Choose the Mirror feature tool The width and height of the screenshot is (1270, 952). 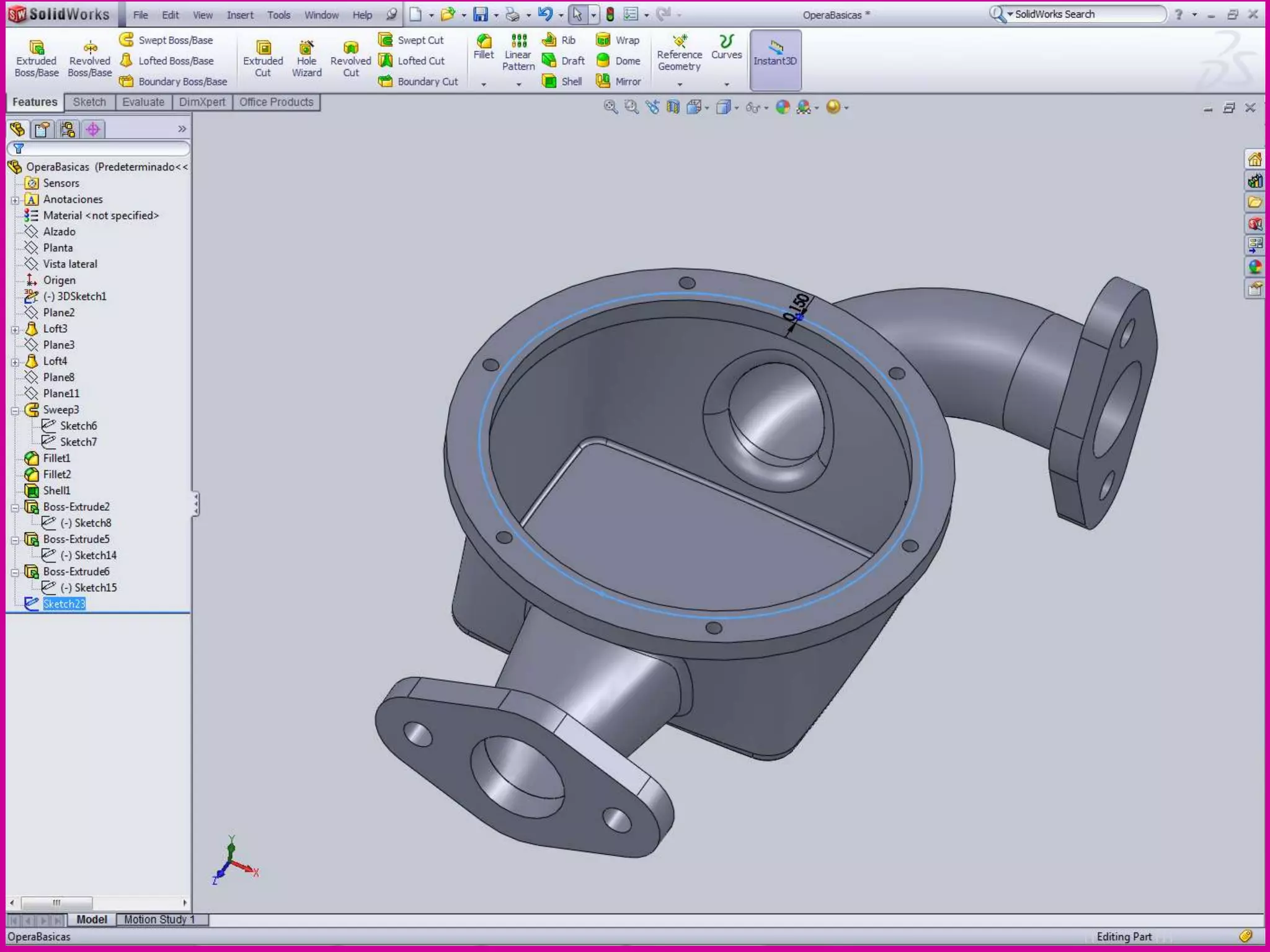(x=618, y=81)
